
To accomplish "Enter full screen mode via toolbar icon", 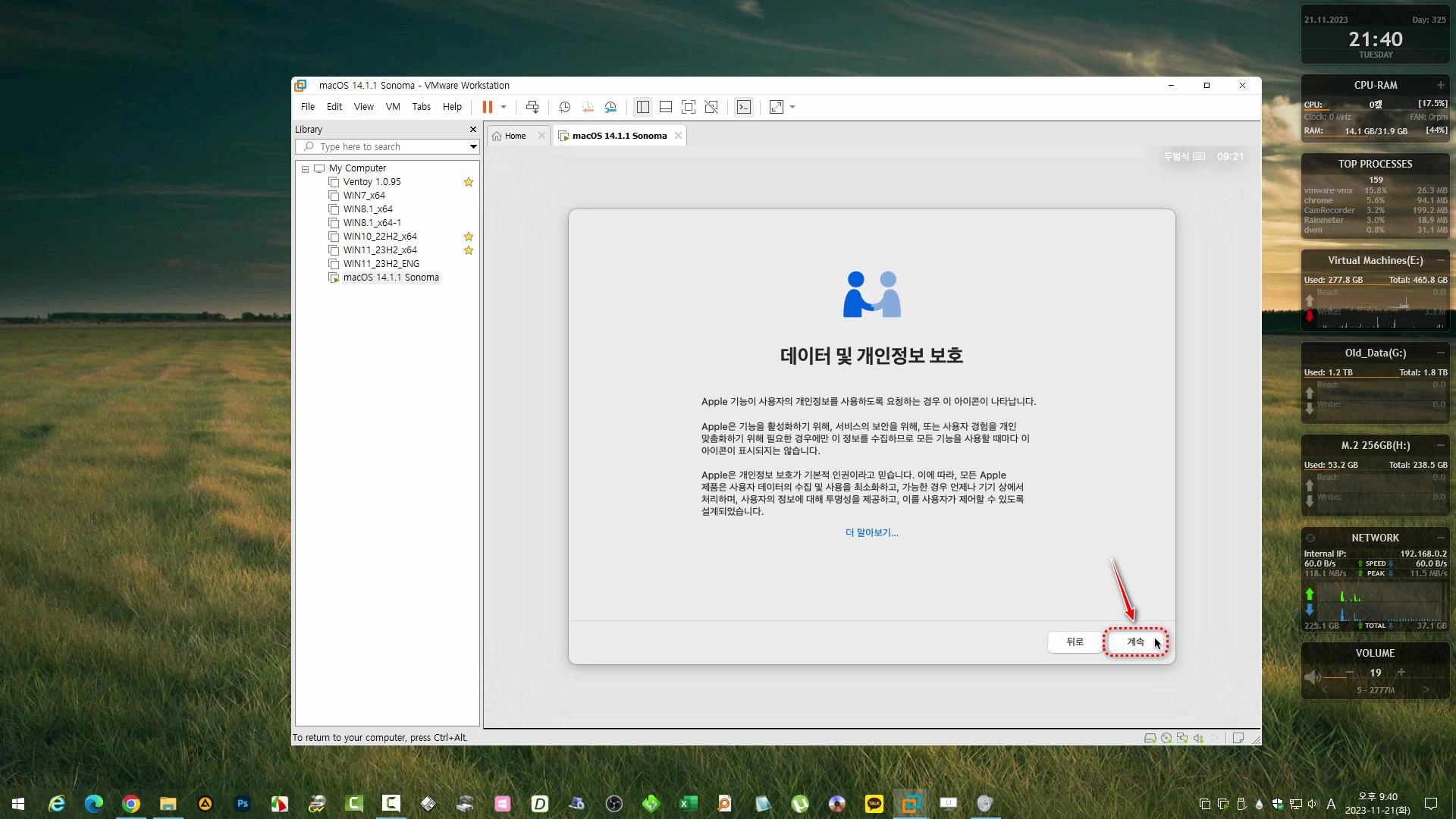I will pos(688,107).
